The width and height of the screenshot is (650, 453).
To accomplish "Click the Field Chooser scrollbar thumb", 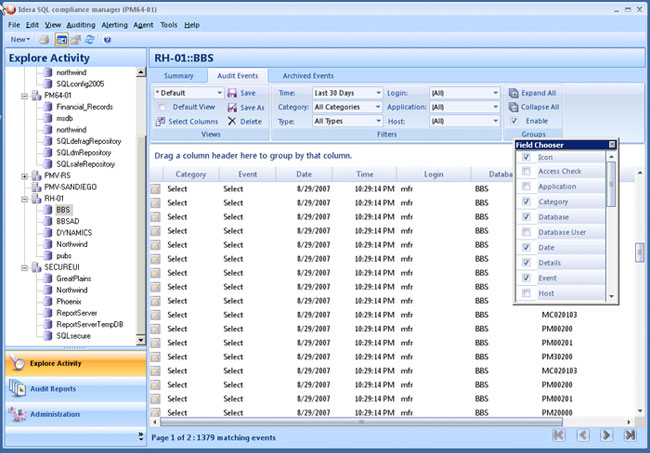I will pos(611,184).
